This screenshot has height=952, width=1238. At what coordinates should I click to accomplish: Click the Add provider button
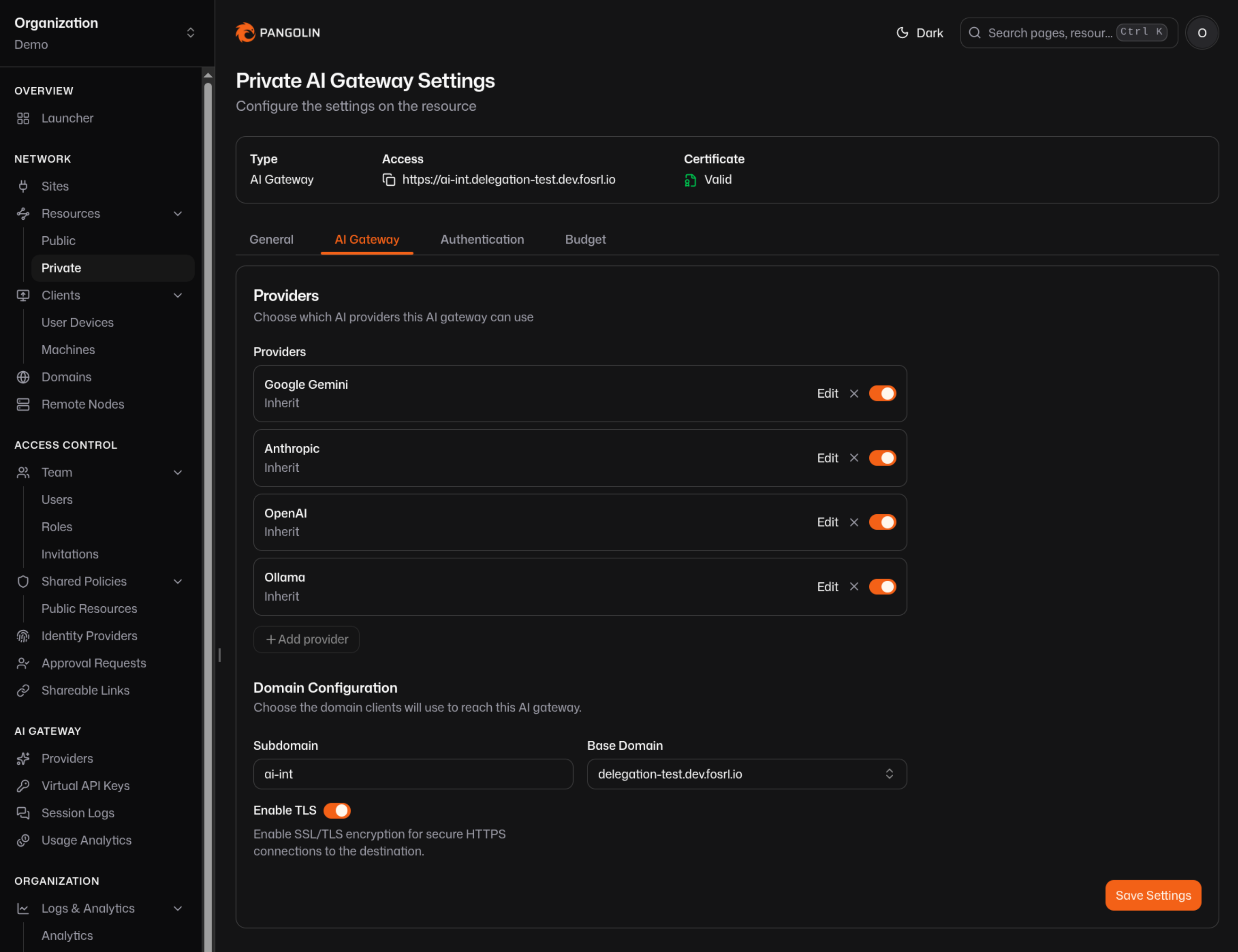coord(307,639)
